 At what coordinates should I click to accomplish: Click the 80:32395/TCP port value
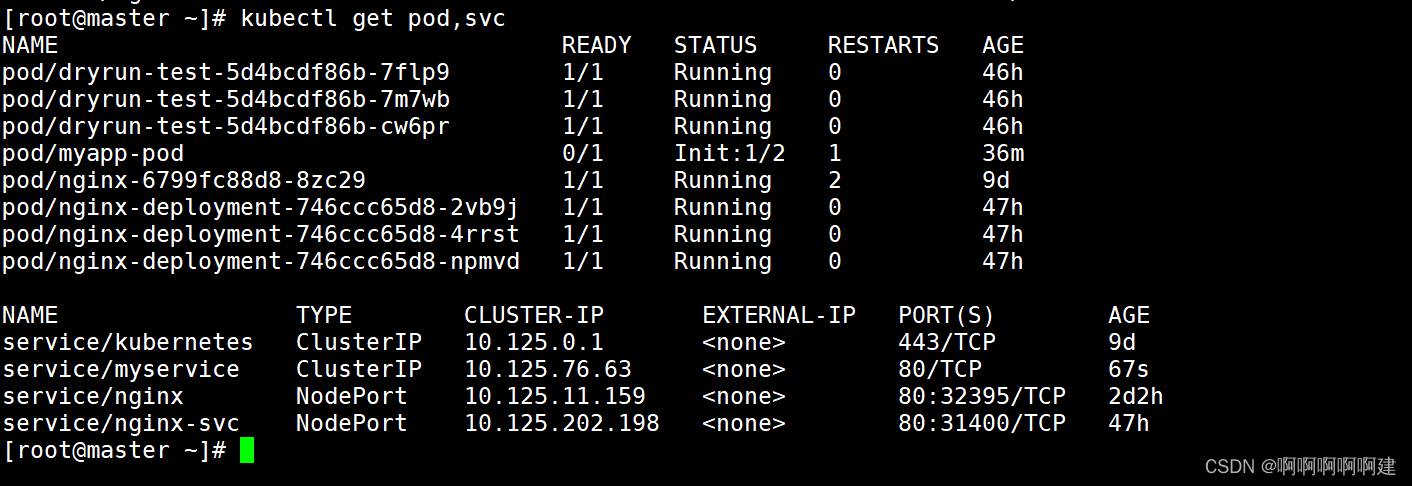(x=981, y=397)
